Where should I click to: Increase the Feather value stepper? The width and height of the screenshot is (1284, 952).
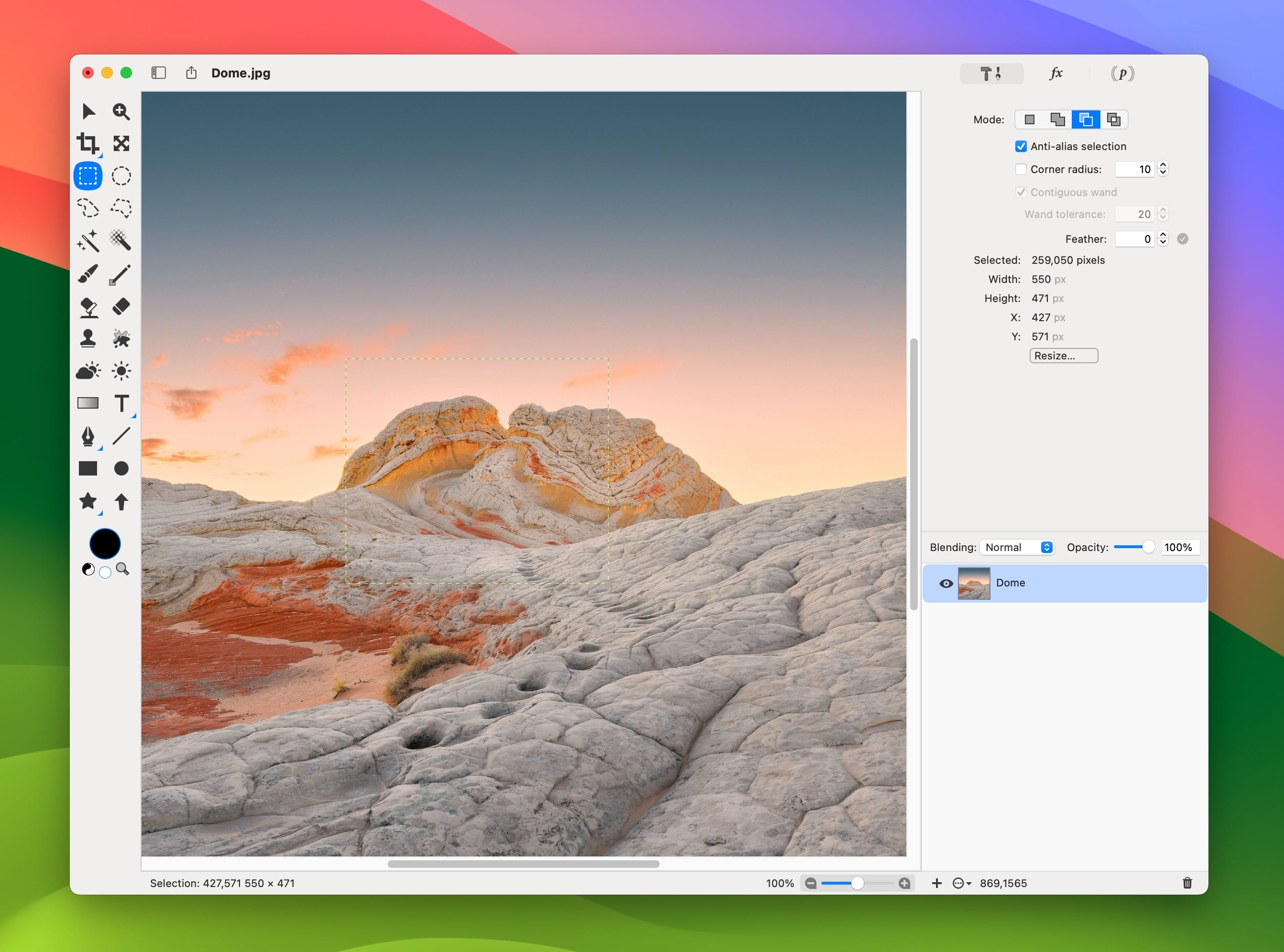1163,235
